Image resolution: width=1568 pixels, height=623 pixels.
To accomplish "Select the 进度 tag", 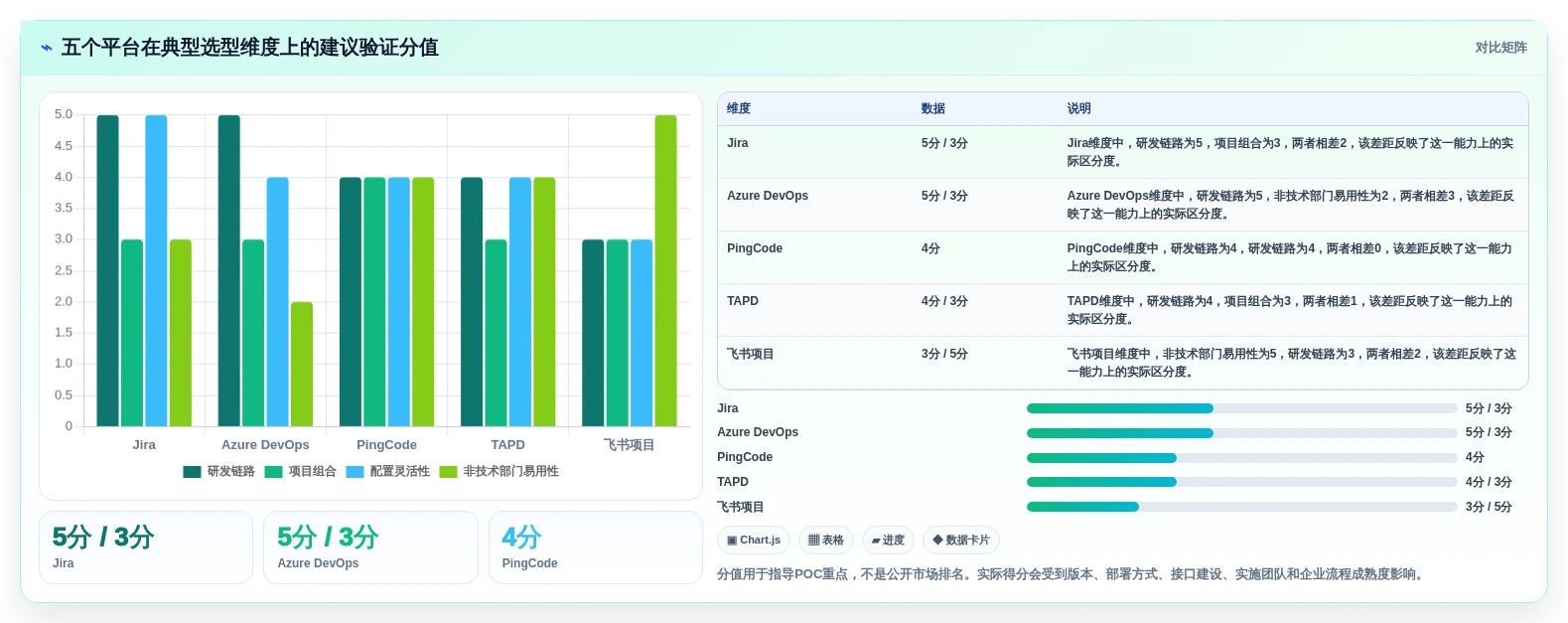I will 888,540.
